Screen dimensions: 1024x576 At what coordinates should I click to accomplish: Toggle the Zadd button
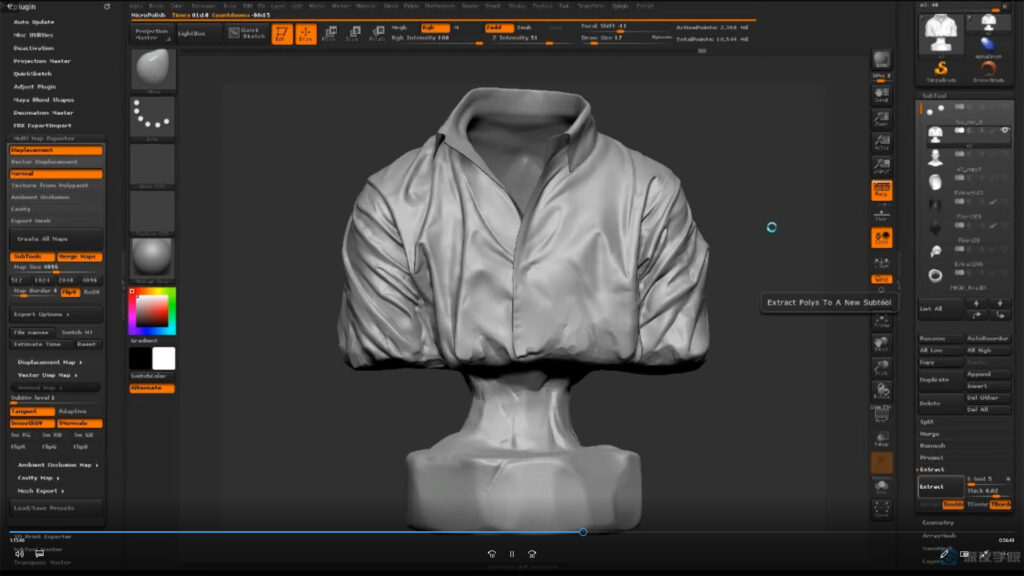498,27
